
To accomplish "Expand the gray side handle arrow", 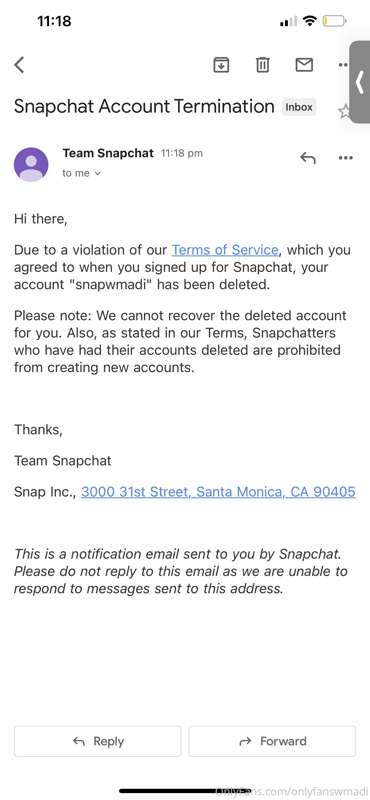I will (x=360, y=82).
